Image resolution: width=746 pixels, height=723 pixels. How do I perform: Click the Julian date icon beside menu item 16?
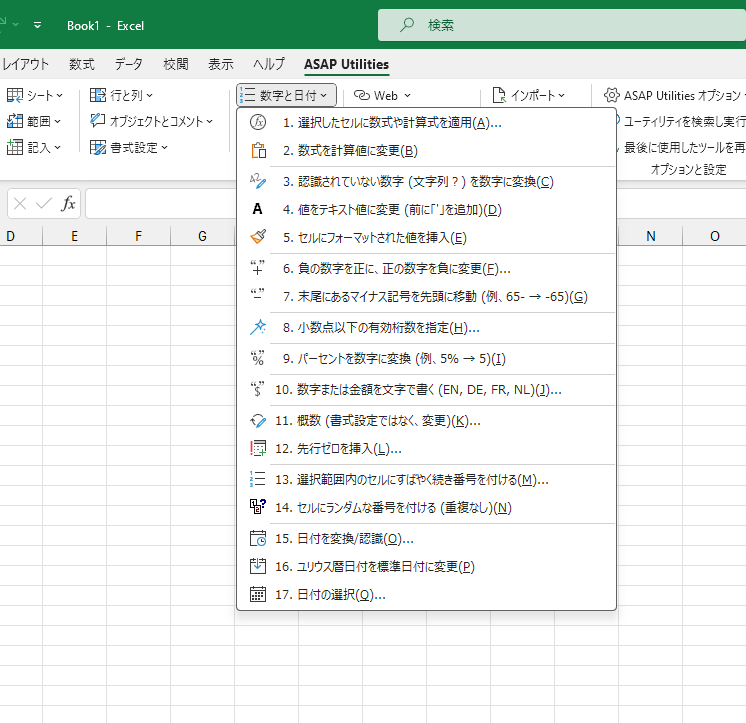[258, 566]
